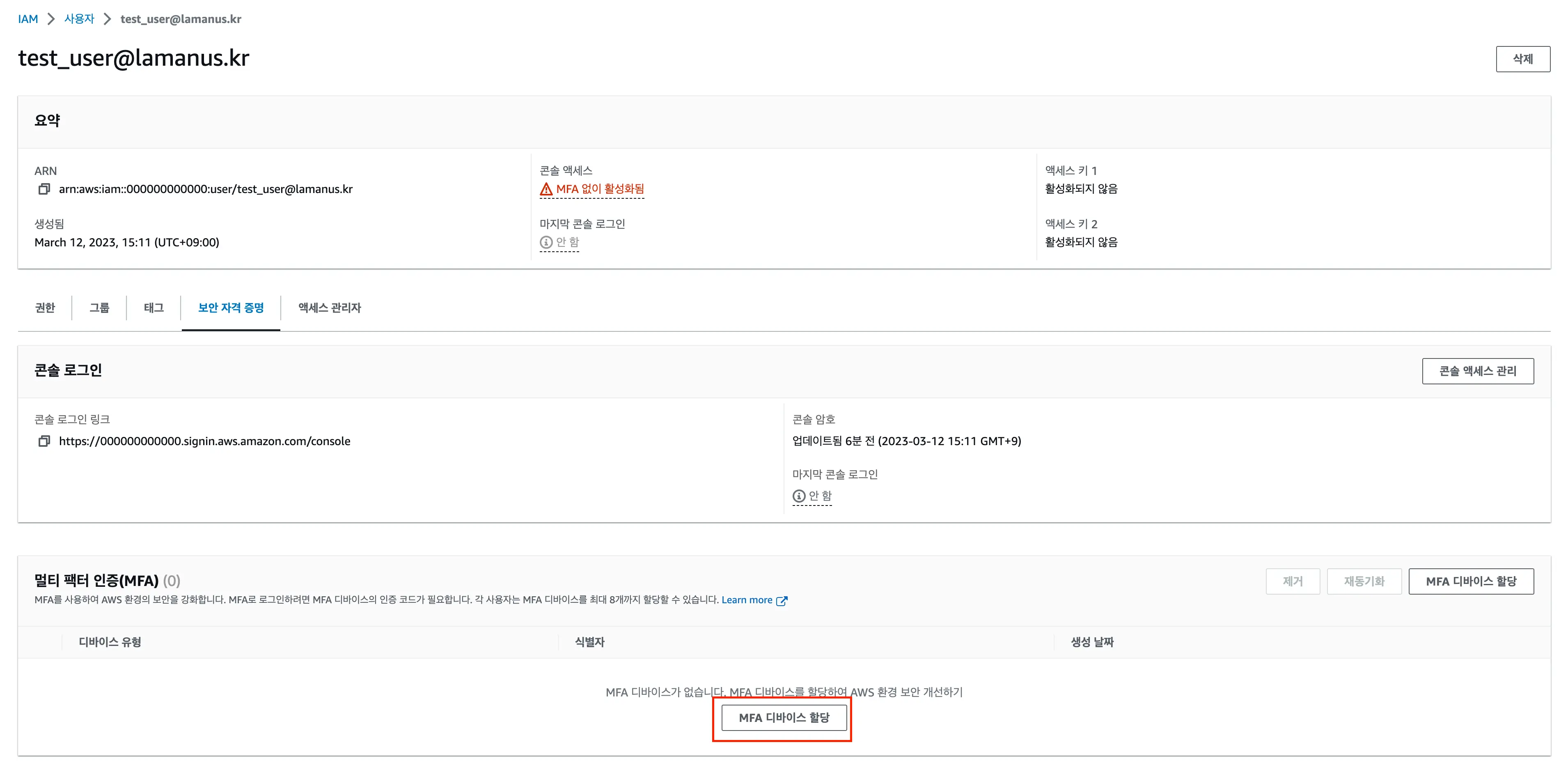Click the MFA warning triangle icon
Image resolution: width=1568 pixels, height=772 pixels.
(546, 189)
